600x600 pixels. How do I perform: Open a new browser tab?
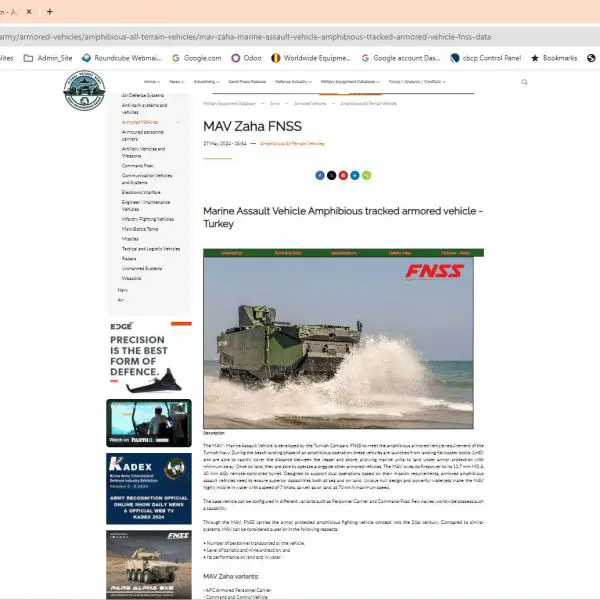(x=50, y=11)
